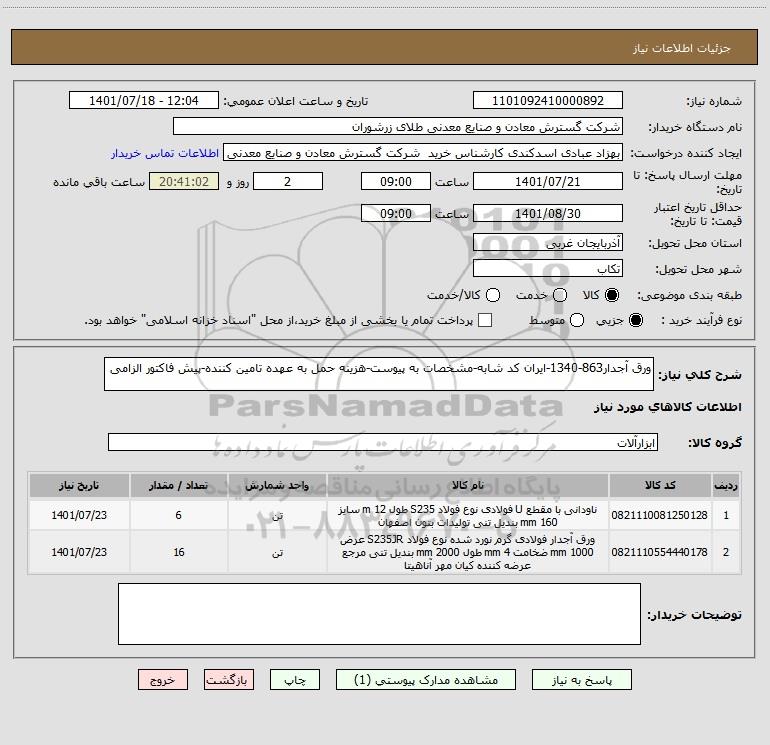Click the شرح کلی نیاز description box
This screenshot has width=770, height=745.
point(379,374)
